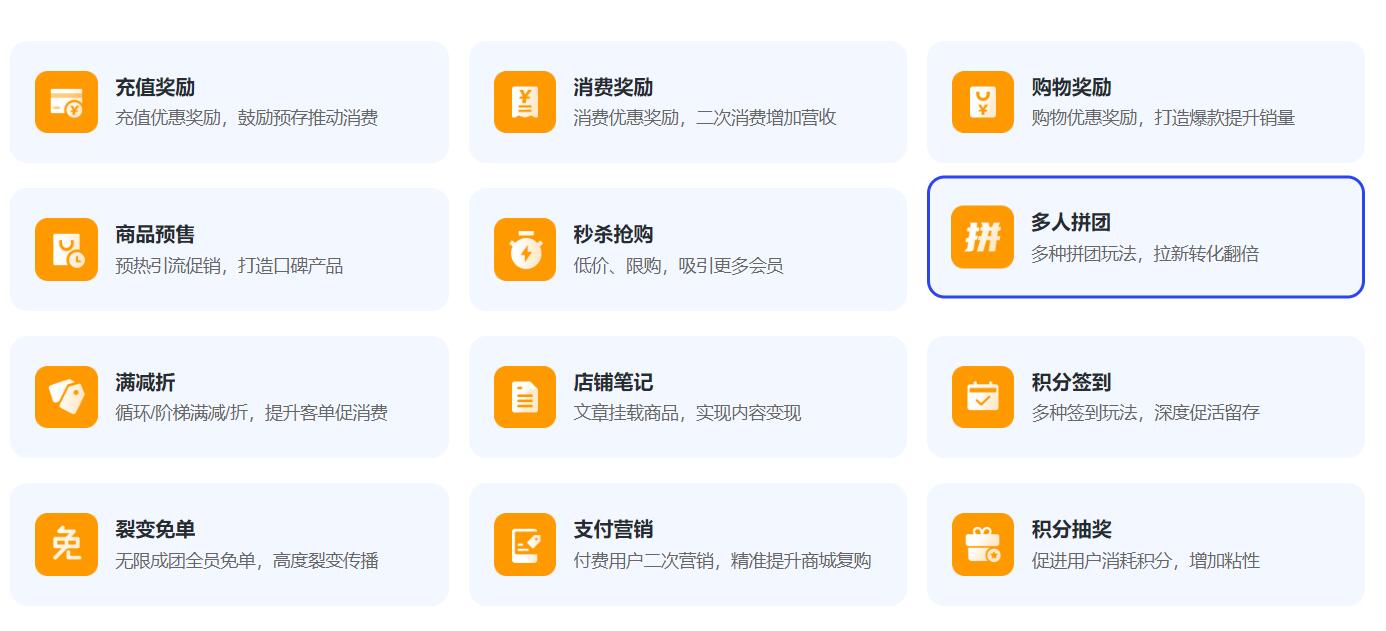Click description 无限成团全员免单，高度裂变传播
The height and width of the screenshot is (631, 1386).
[247, 561]
